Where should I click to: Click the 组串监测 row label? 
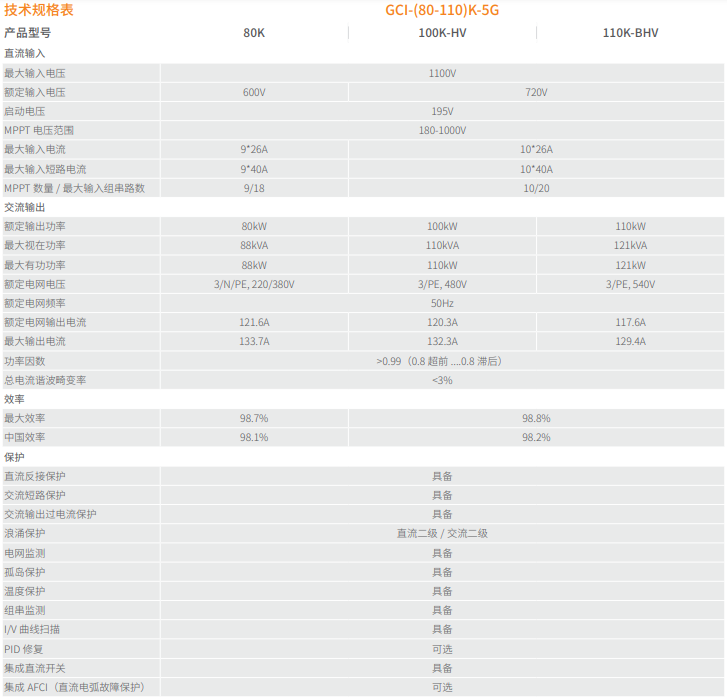click(x=25, y=610)
